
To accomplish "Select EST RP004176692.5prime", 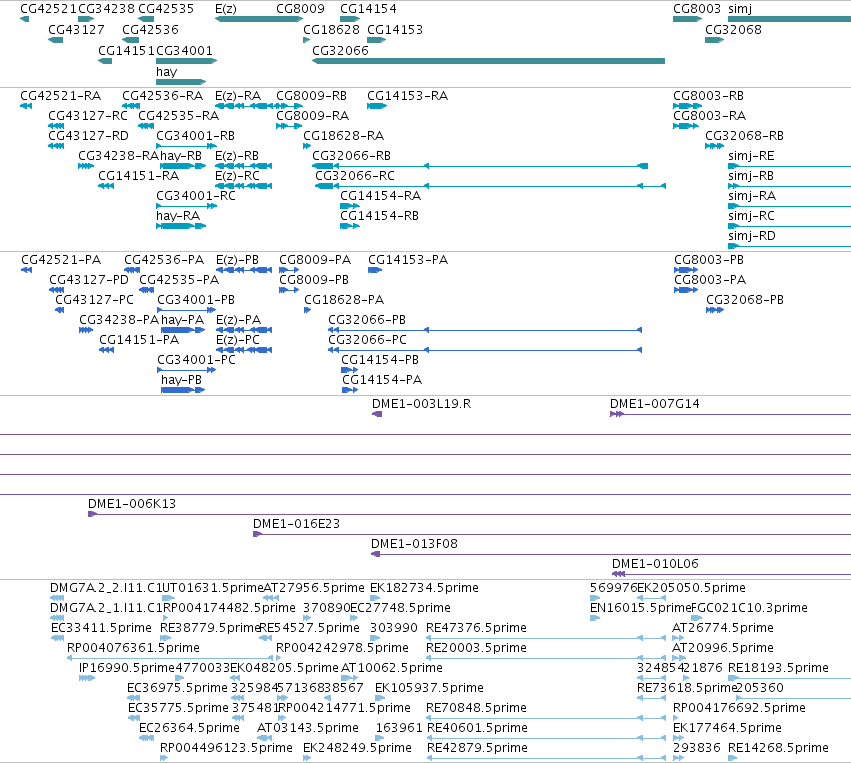I will (676, 719).
